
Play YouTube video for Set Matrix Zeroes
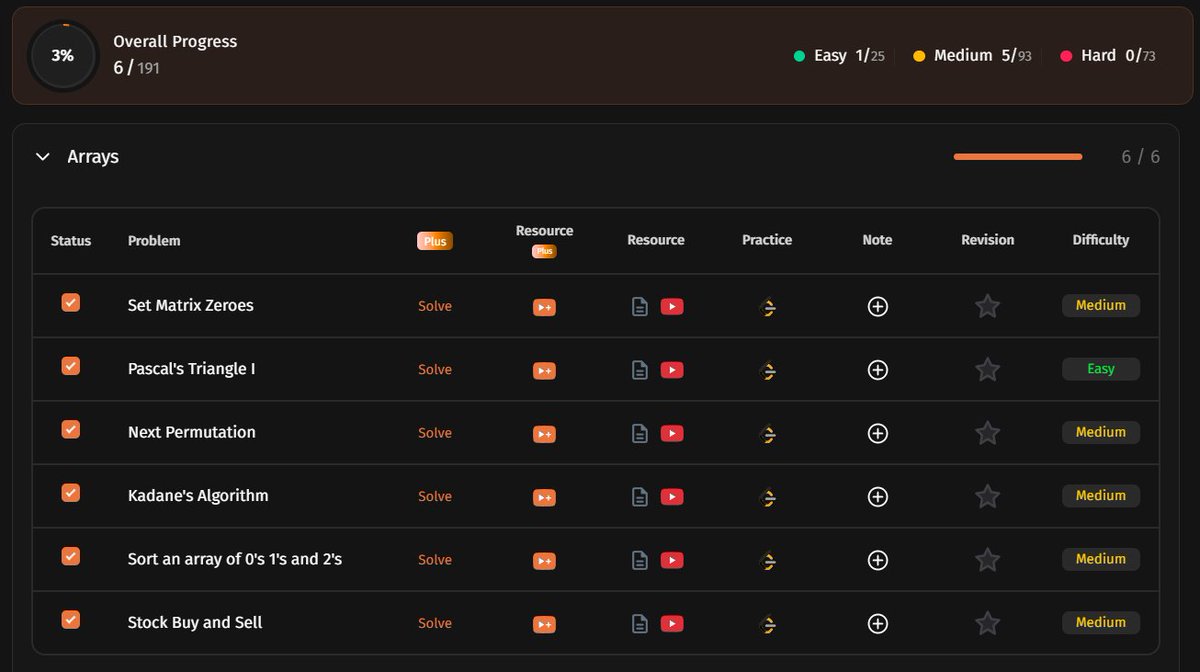point(672,307)
